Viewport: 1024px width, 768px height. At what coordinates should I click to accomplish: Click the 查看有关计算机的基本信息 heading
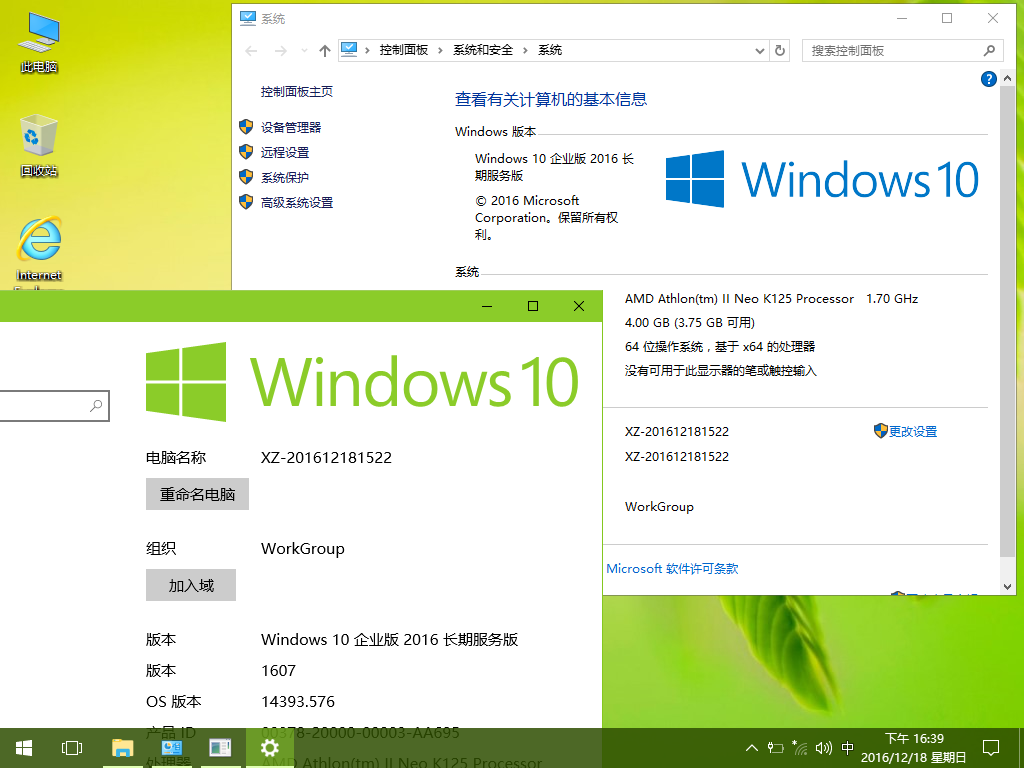551,99
